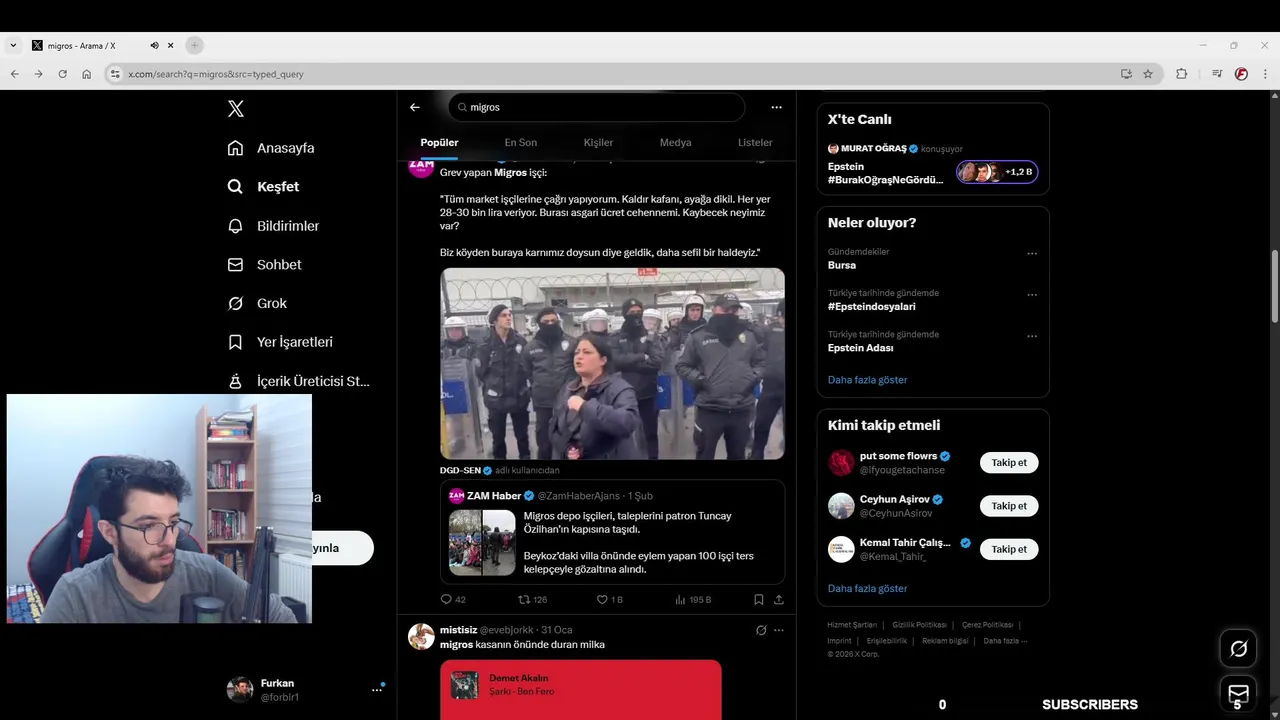
Task: Click the migros search field
Action: pos(597,107)
